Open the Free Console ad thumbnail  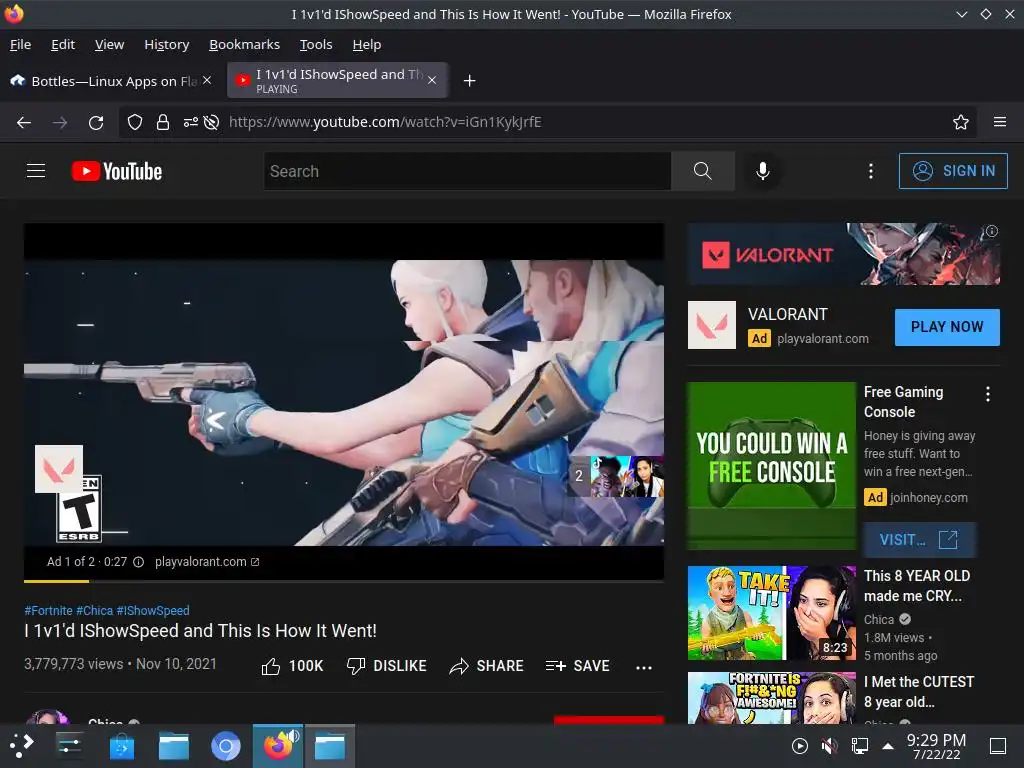point(772,466)
